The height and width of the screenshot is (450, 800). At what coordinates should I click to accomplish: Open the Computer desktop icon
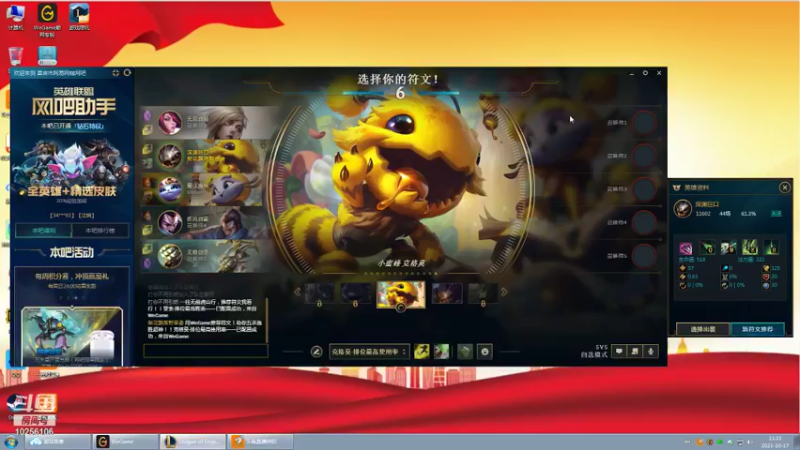(x=15, y=18)
